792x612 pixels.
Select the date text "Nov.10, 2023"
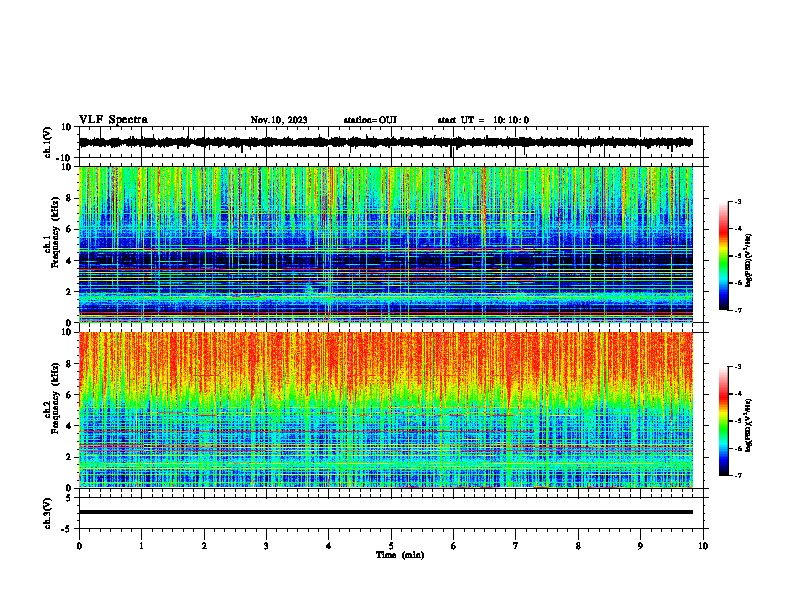point(279,120)
